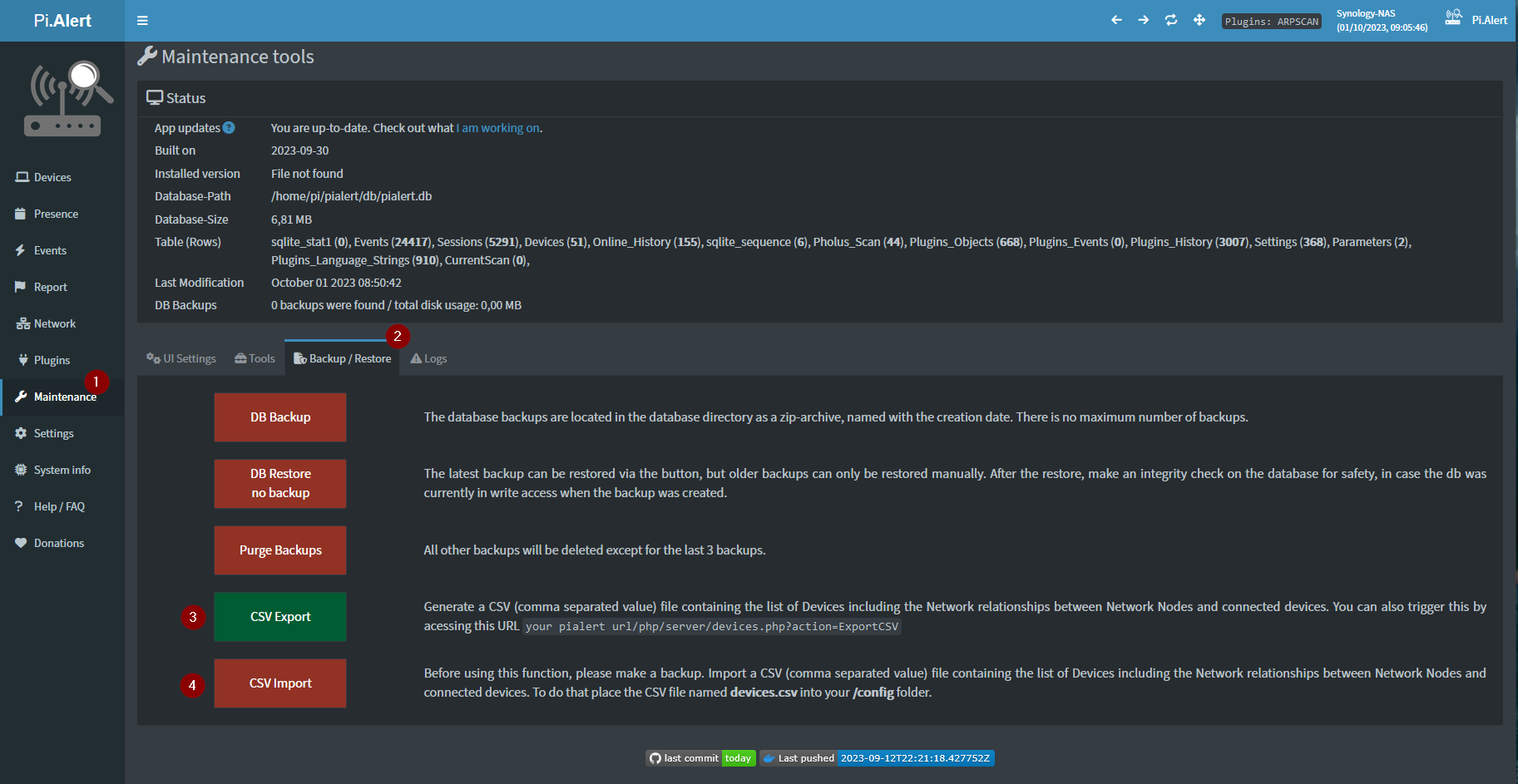Image resolution: width=1518 pixels, height=784 pixels.
Task: Click the fullscreen move-arrows icon
Action: 1199,20
